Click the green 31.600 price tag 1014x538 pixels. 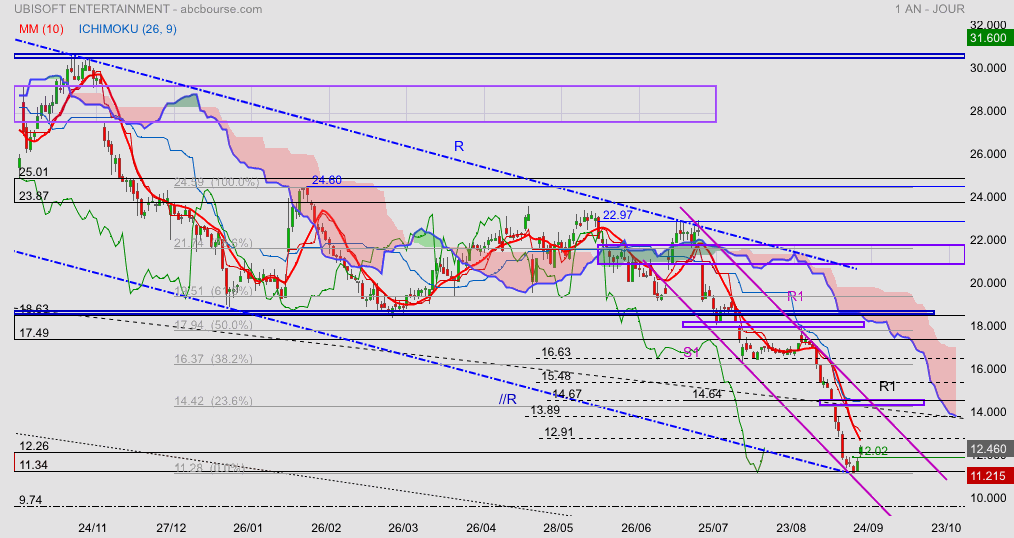(988, 38)
